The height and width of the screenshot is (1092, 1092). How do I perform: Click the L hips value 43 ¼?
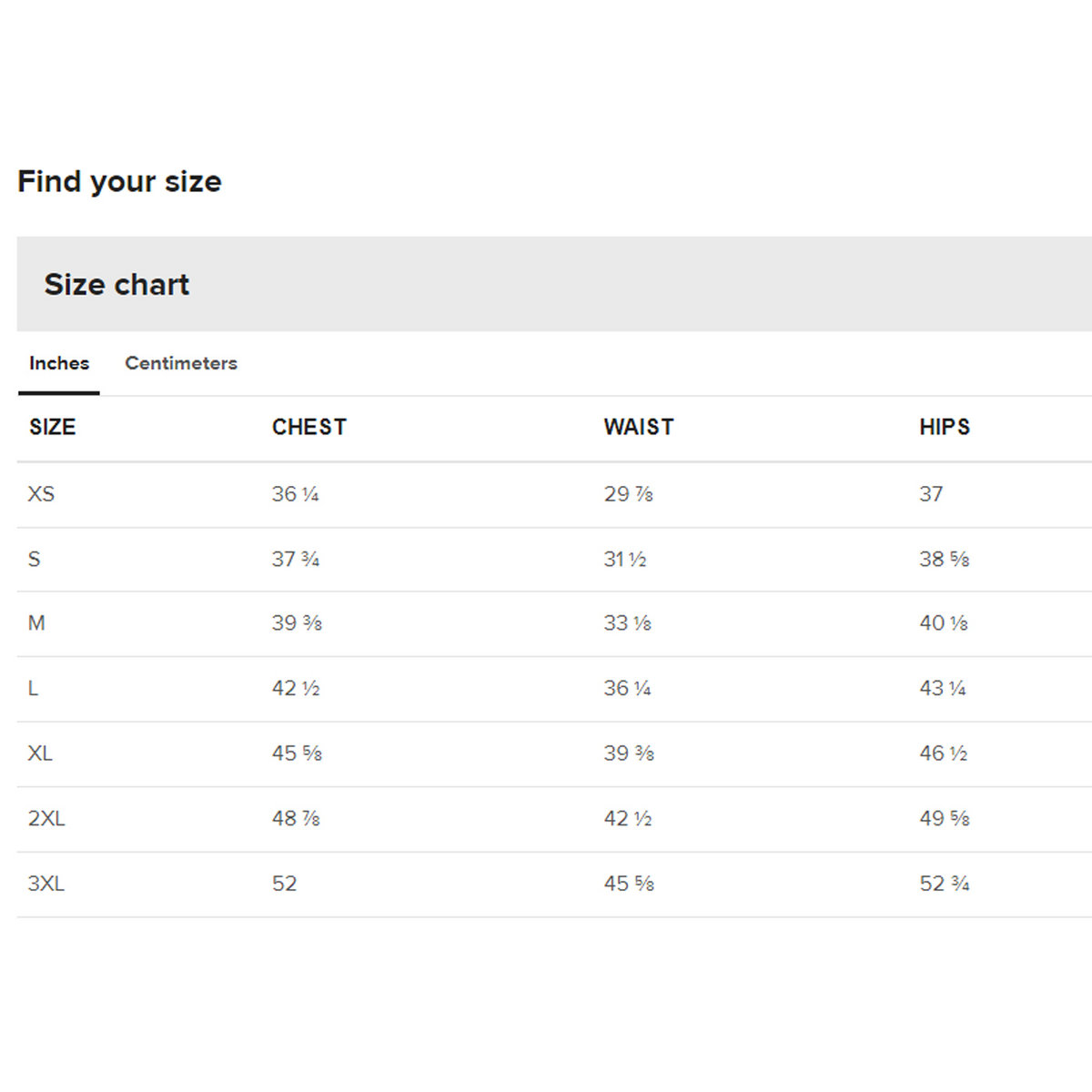tap(942, 688)
